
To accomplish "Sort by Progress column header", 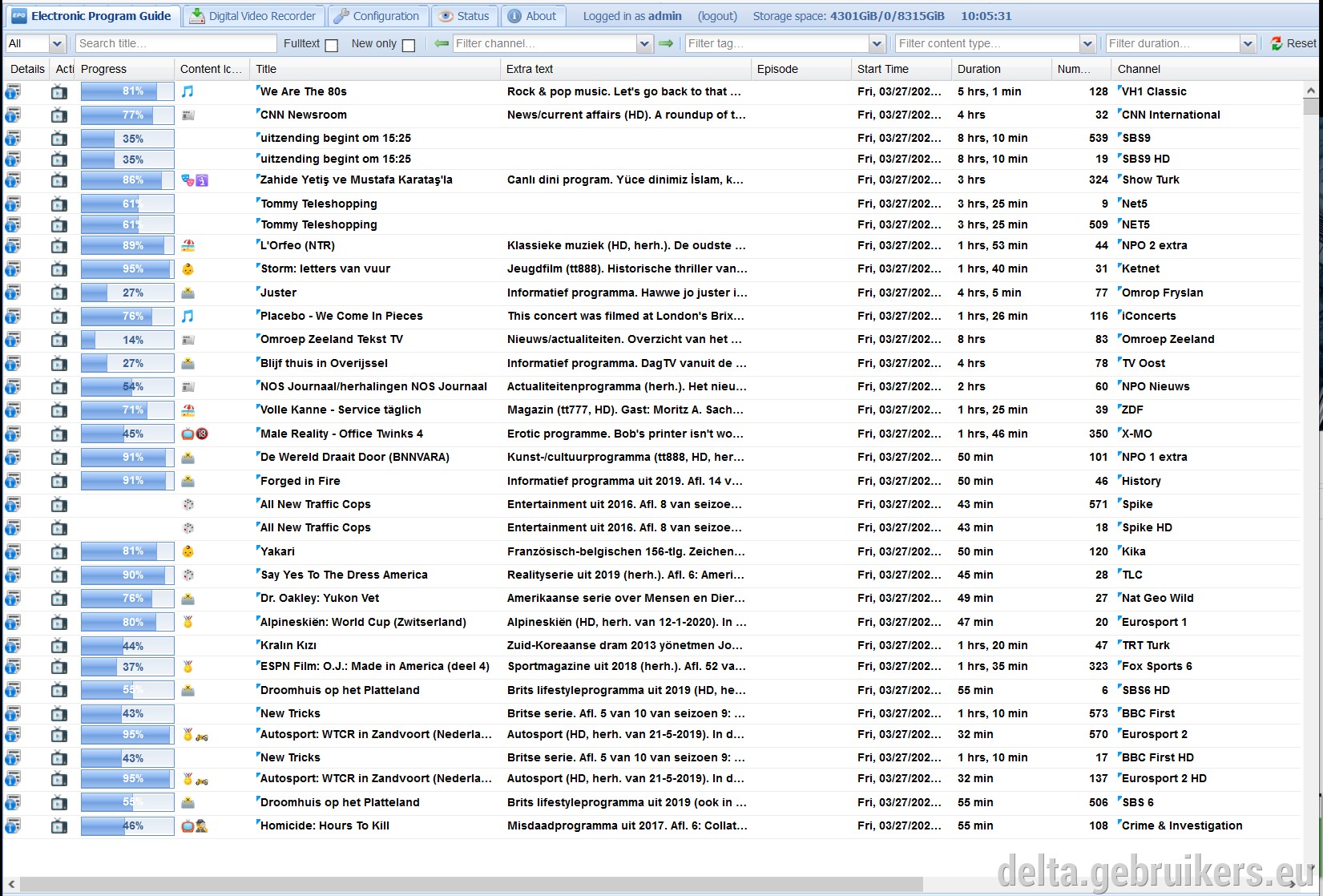I will tap(124, 69).
